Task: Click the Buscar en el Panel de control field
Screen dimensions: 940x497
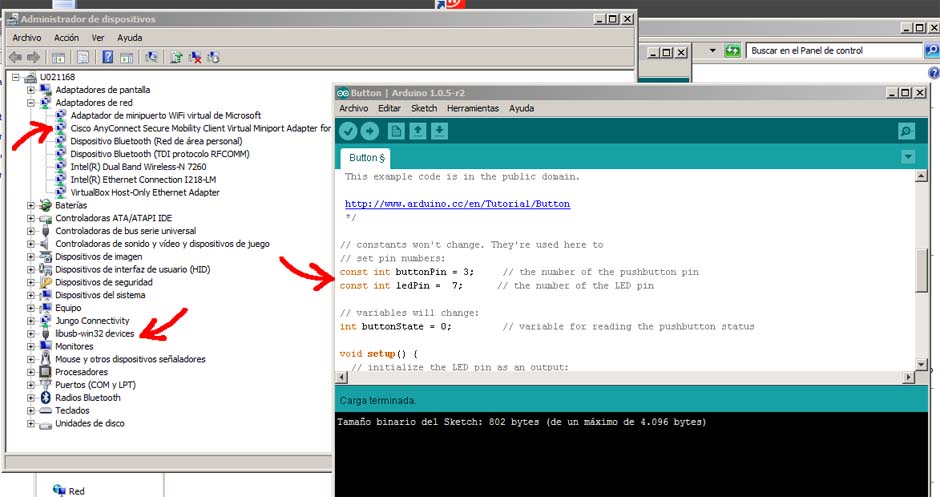Action: point(833,50)
